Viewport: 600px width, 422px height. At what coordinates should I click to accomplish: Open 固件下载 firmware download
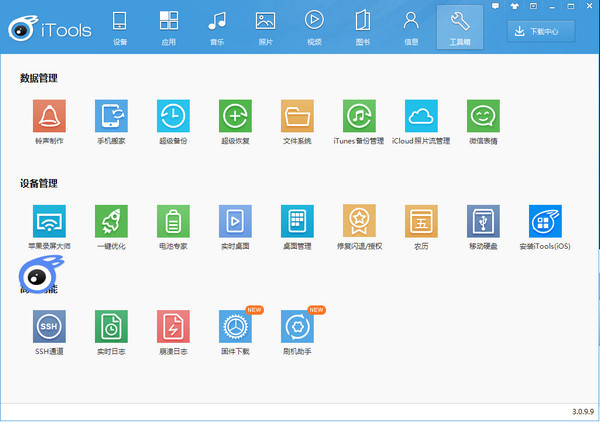click(235, 326)
